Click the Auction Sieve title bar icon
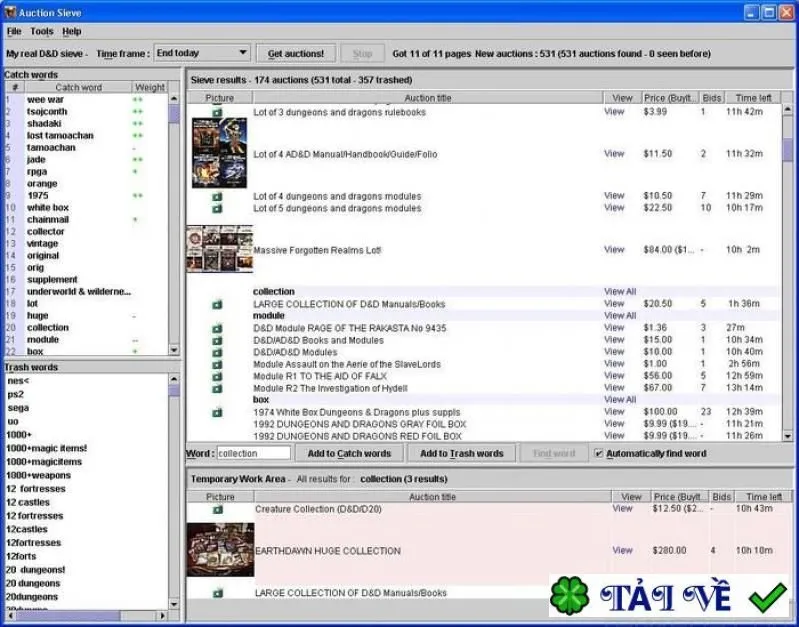The image size is (799, 627). (x=10, y=12)
